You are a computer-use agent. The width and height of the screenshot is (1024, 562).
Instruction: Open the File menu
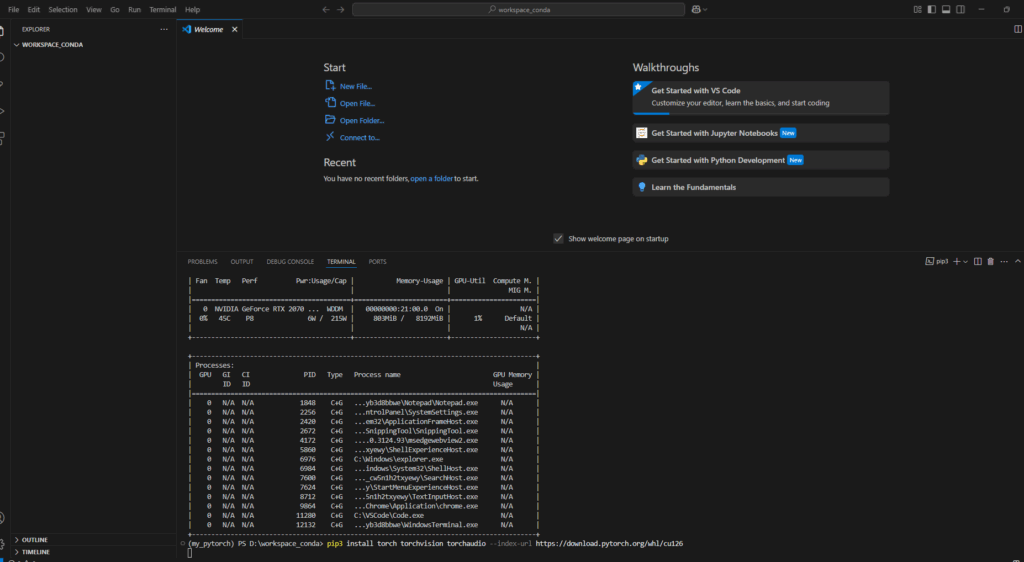coord(13,10)
